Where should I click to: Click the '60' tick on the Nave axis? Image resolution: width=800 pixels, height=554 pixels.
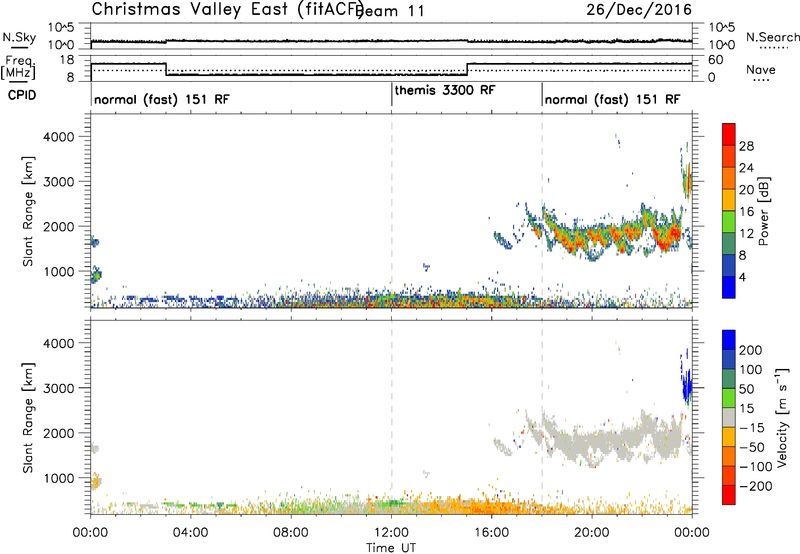716,60
